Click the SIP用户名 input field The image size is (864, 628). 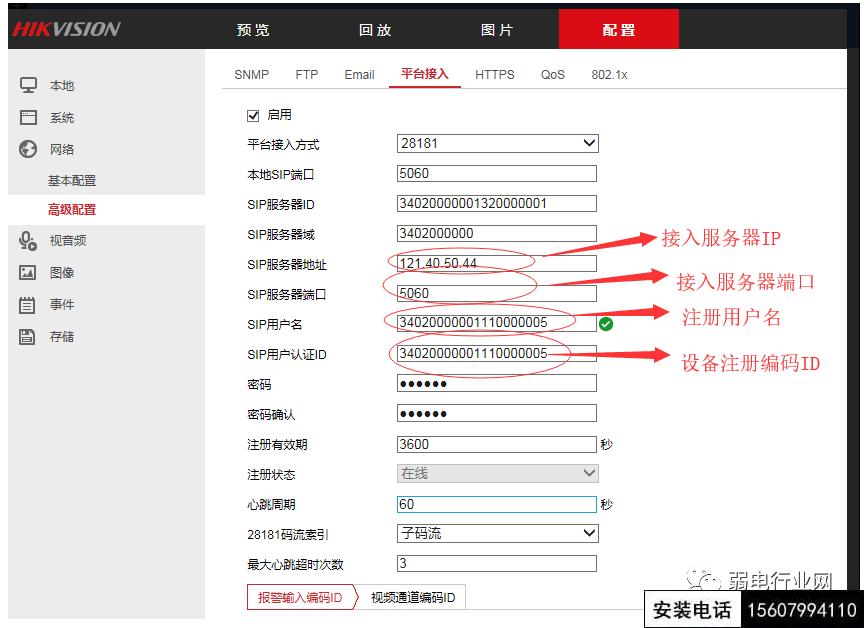click(x=496, y=323)
